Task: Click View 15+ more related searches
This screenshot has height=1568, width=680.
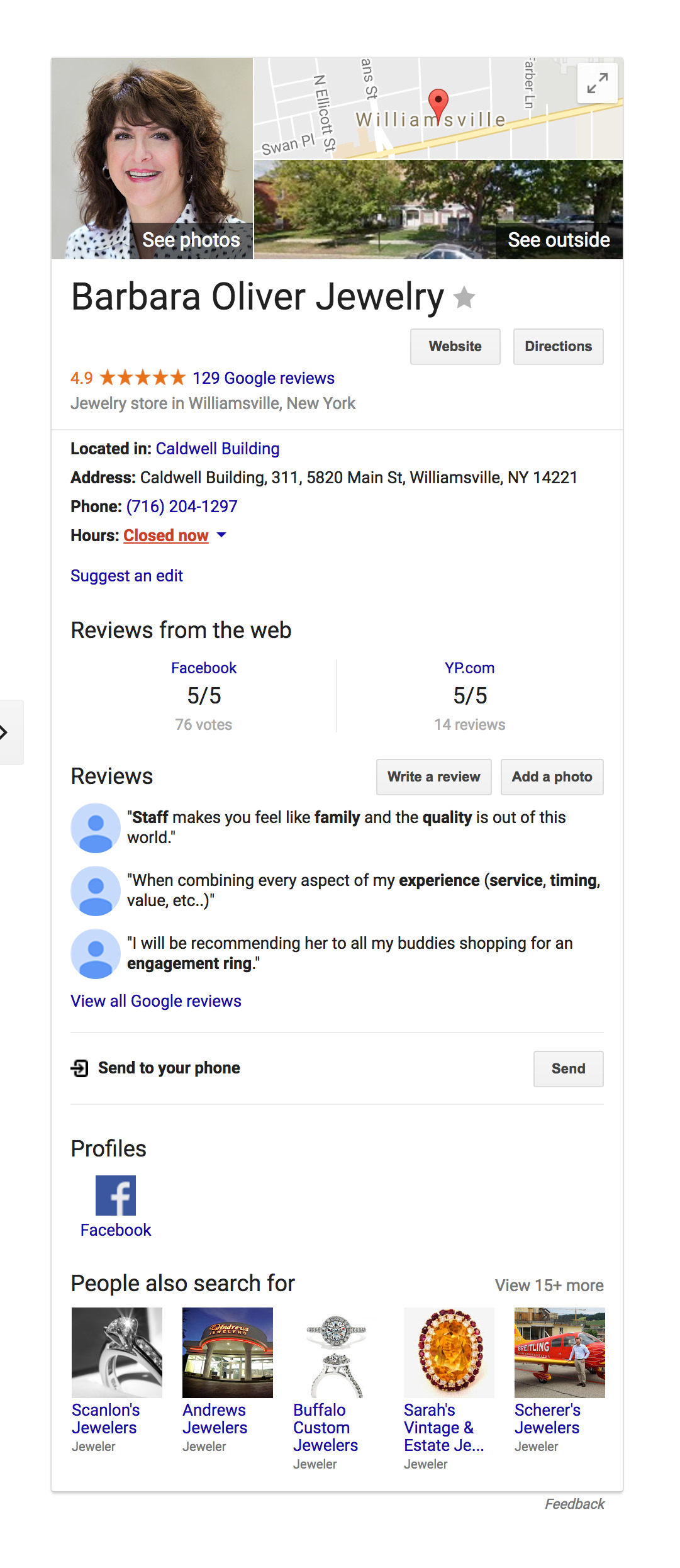Action: (x=549, y=1285)
